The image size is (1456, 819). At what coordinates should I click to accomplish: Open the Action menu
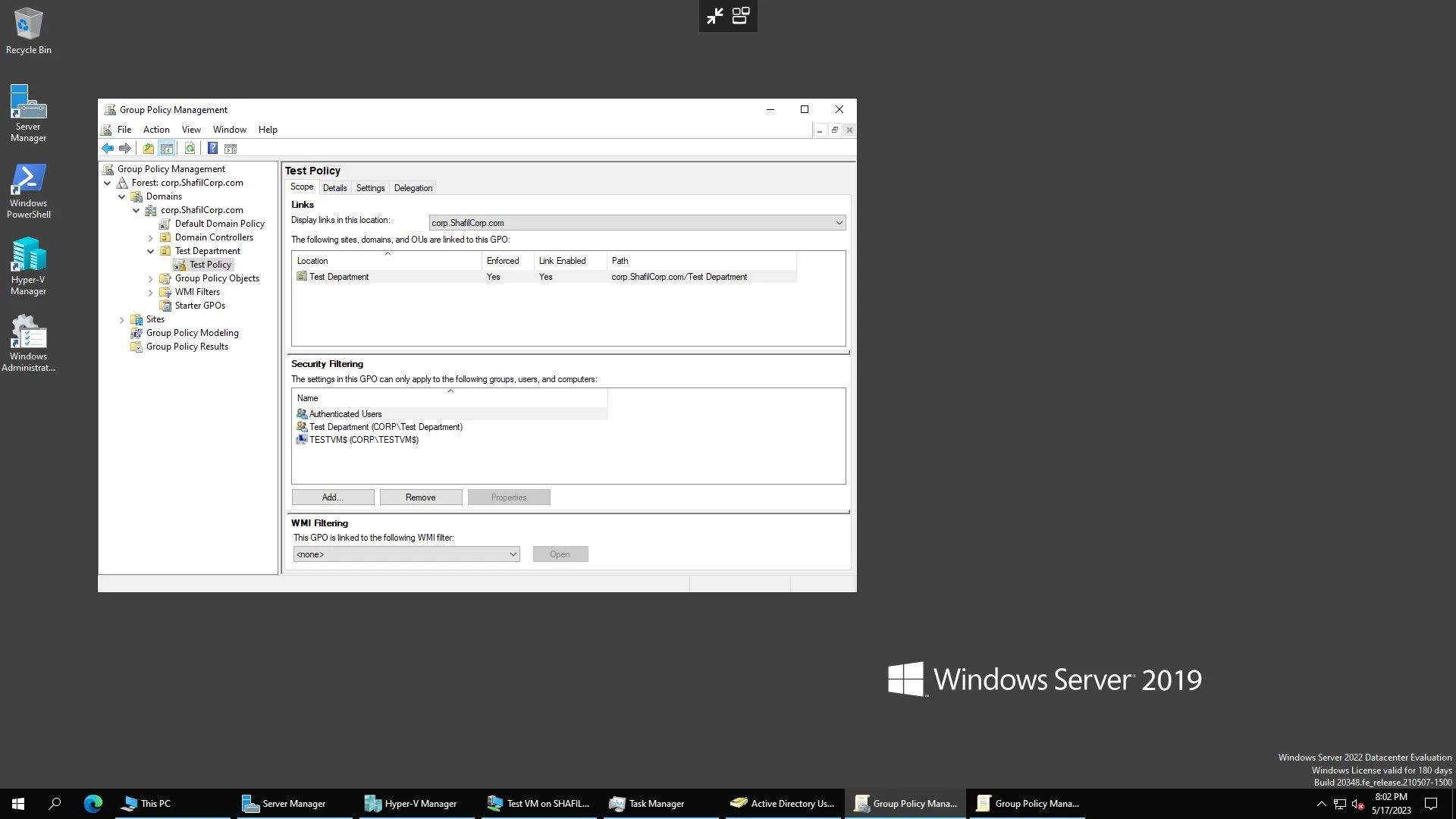coord(155,129)
